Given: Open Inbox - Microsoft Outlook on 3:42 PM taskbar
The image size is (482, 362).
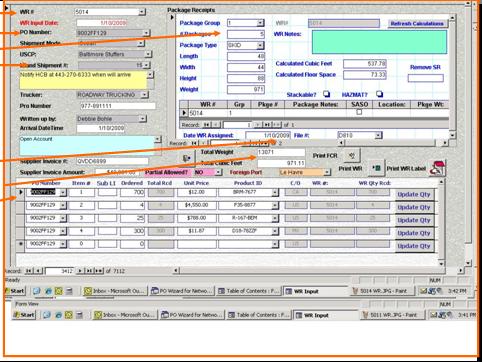Looking at the screenshot, I should 115,291.
